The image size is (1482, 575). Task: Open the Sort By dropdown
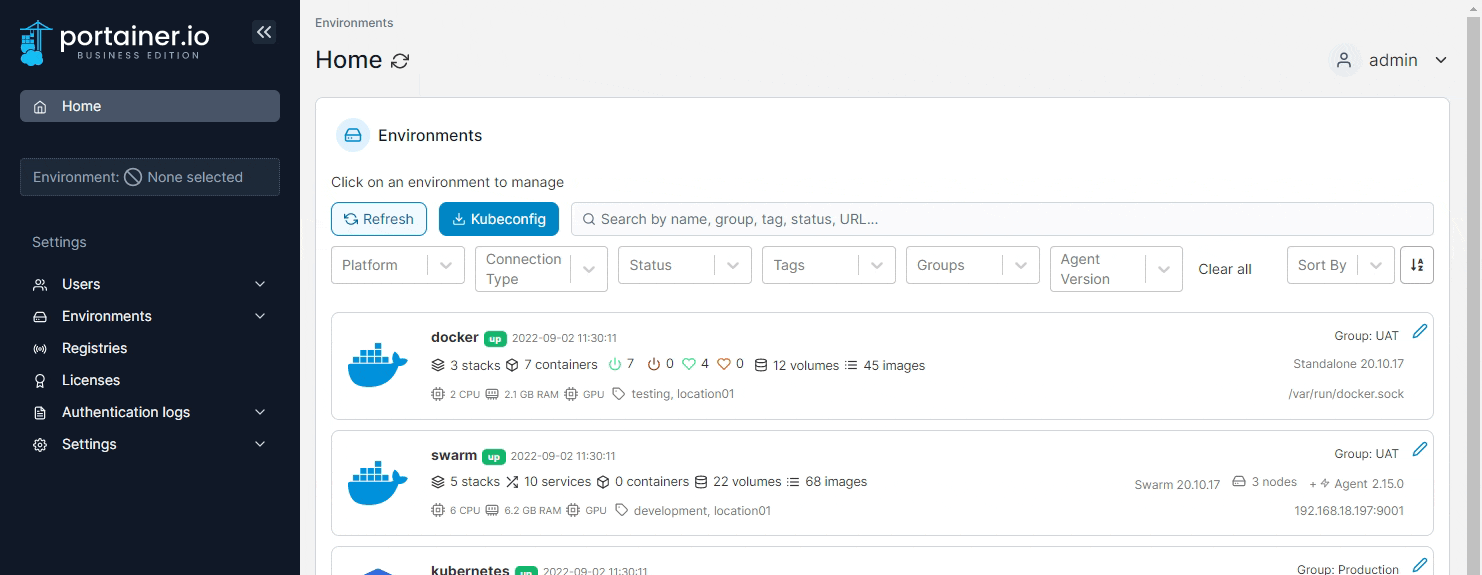coord(1340,265)
